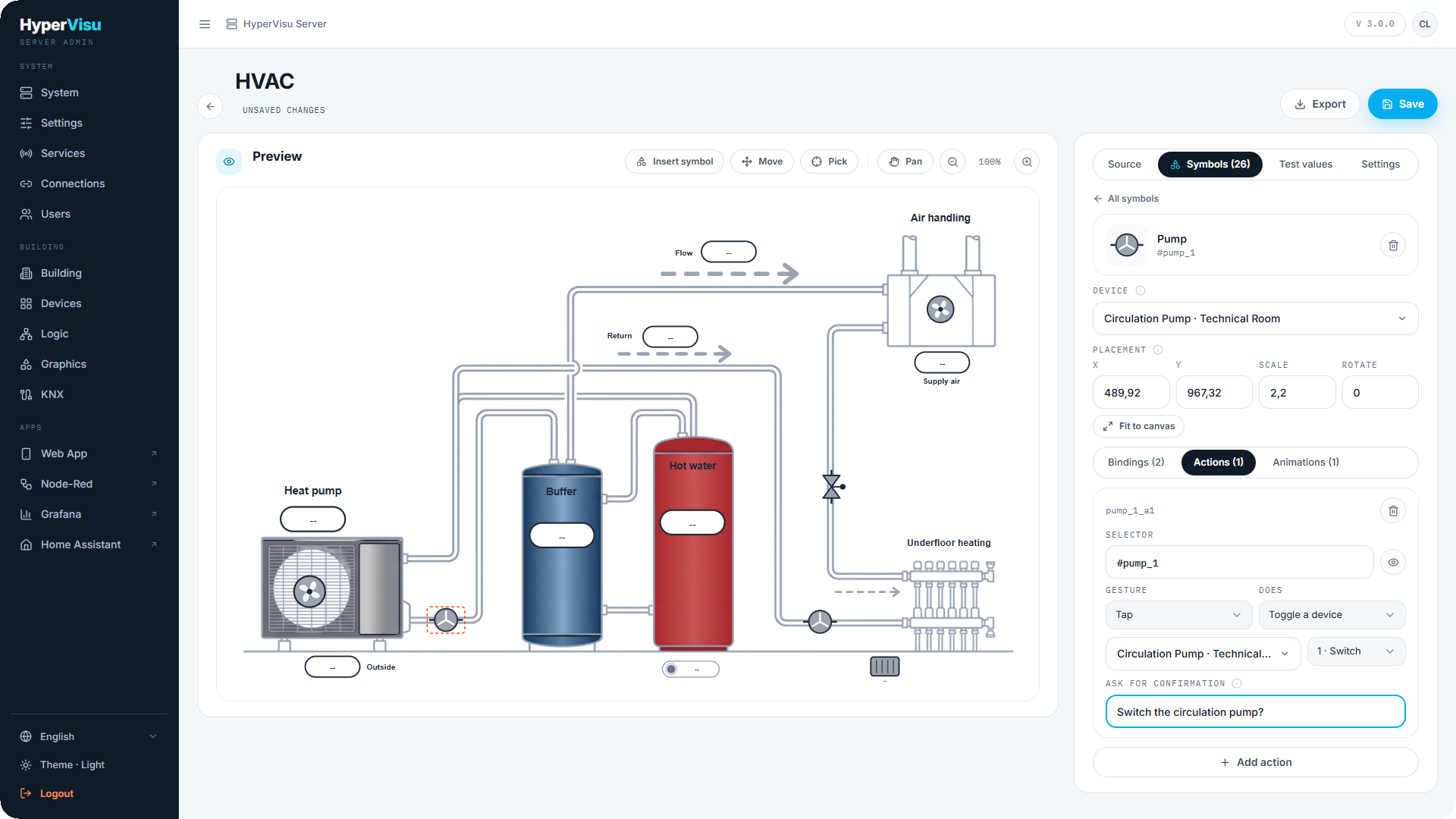1456x819 pixels.
Task: Open the action device dropdown Circulation Pump
Action: 1203,654
